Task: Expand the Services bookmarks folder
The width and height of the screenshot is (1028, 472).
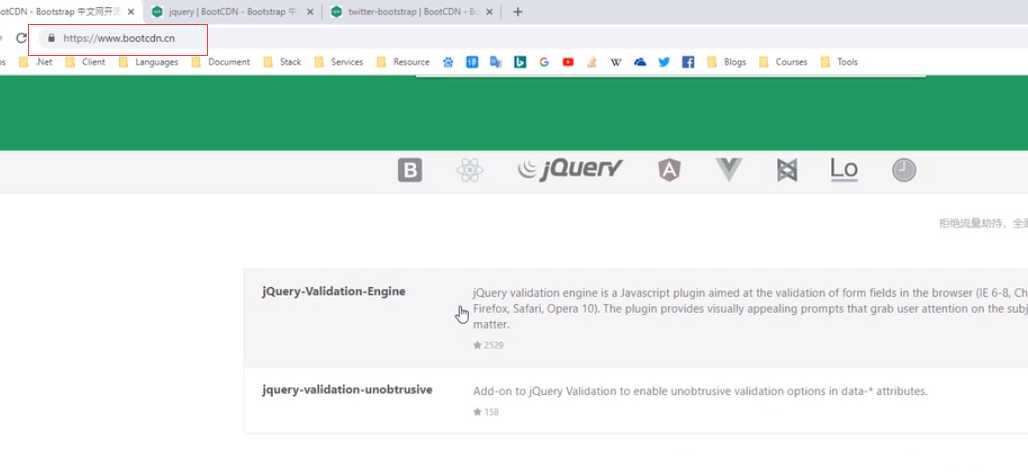Action: 339,62
